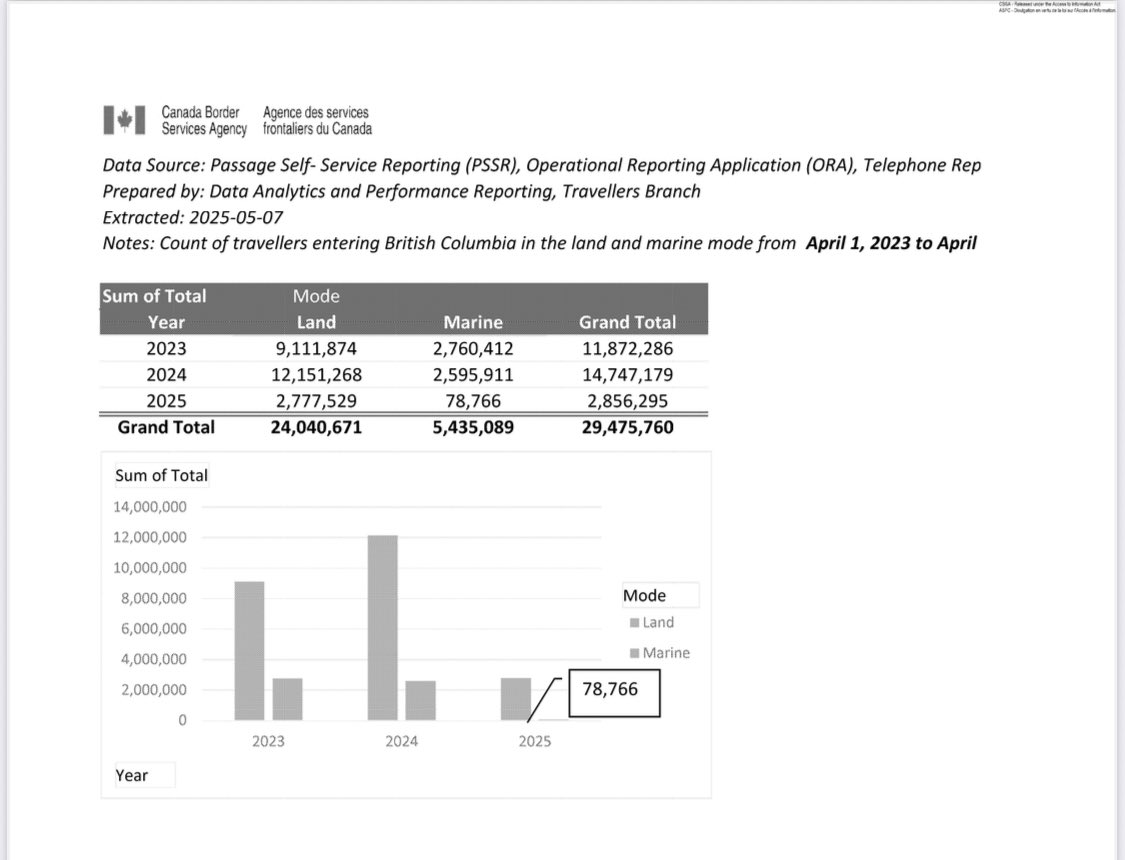The image size is (1125, 860).
Task: Click the 'Land' legend entry text
Action: tap(659, 623)
